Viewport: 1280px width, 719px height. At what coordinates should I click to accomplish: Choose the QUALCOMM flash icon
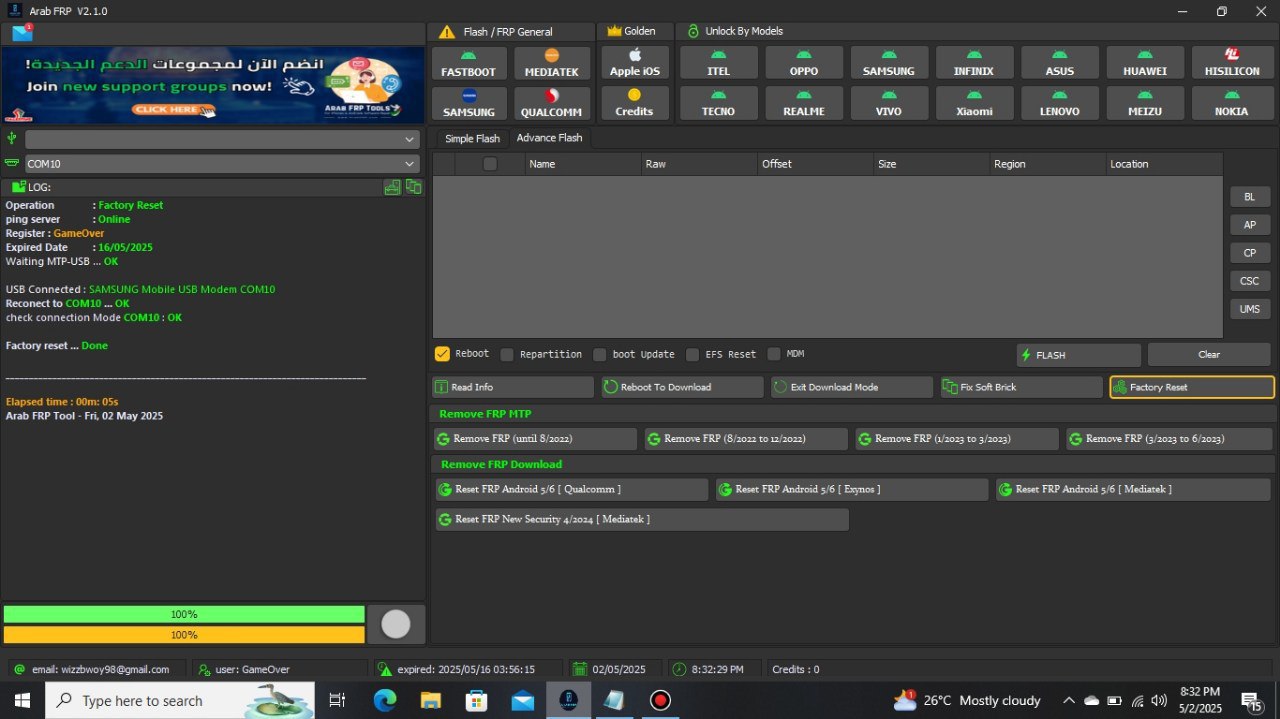pyautogui.click(x=551, y=102)
